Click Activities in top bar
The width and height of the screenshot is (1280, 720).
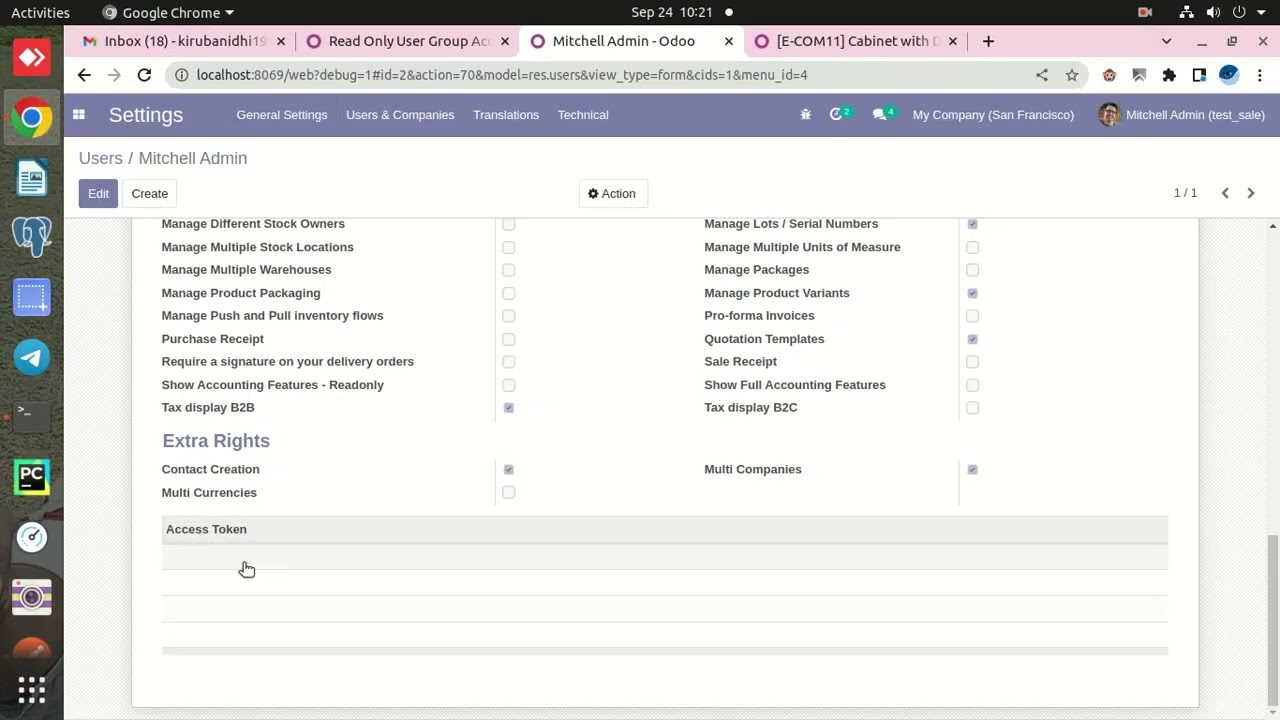40,12
